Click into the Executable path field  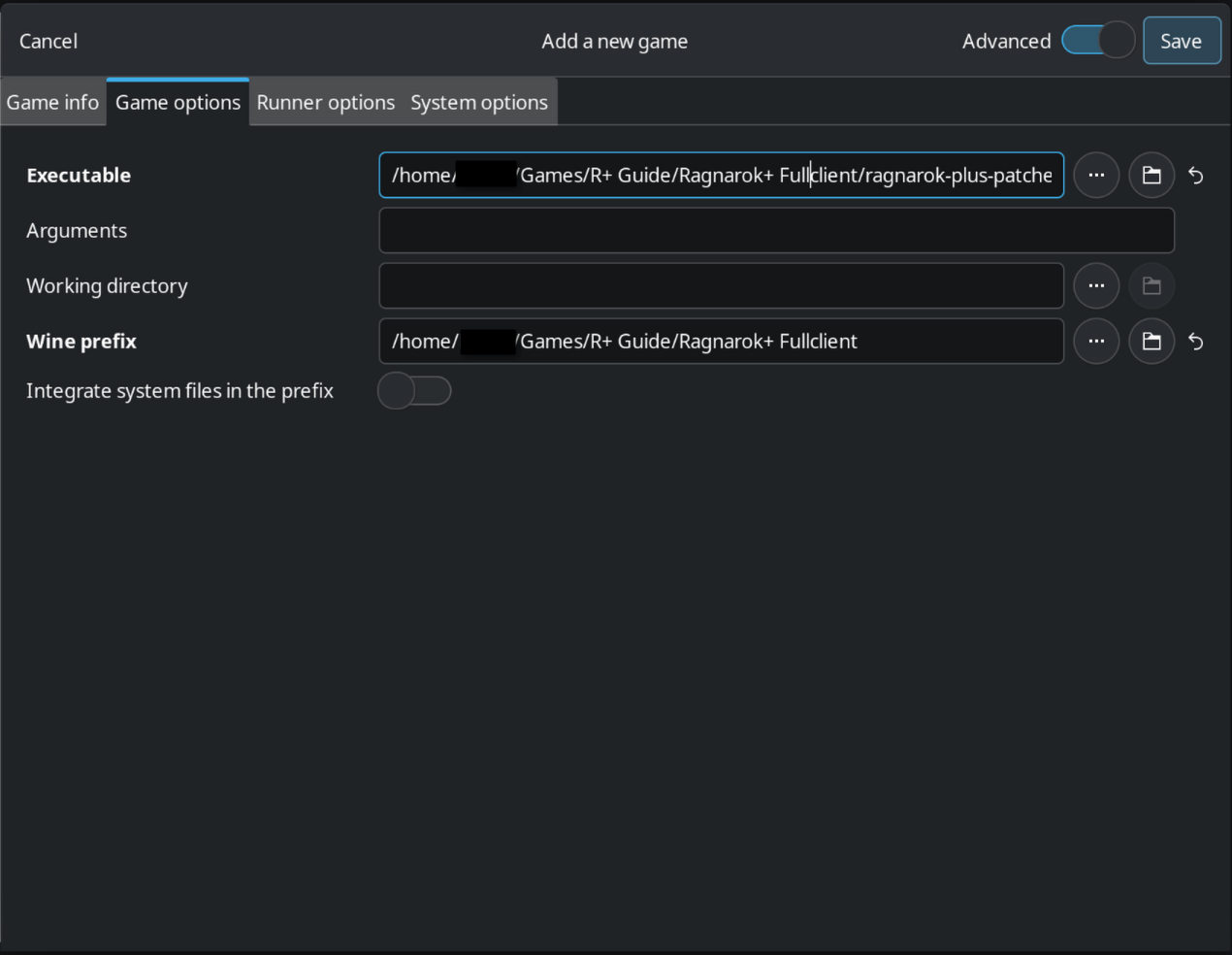tap(720, 175)
